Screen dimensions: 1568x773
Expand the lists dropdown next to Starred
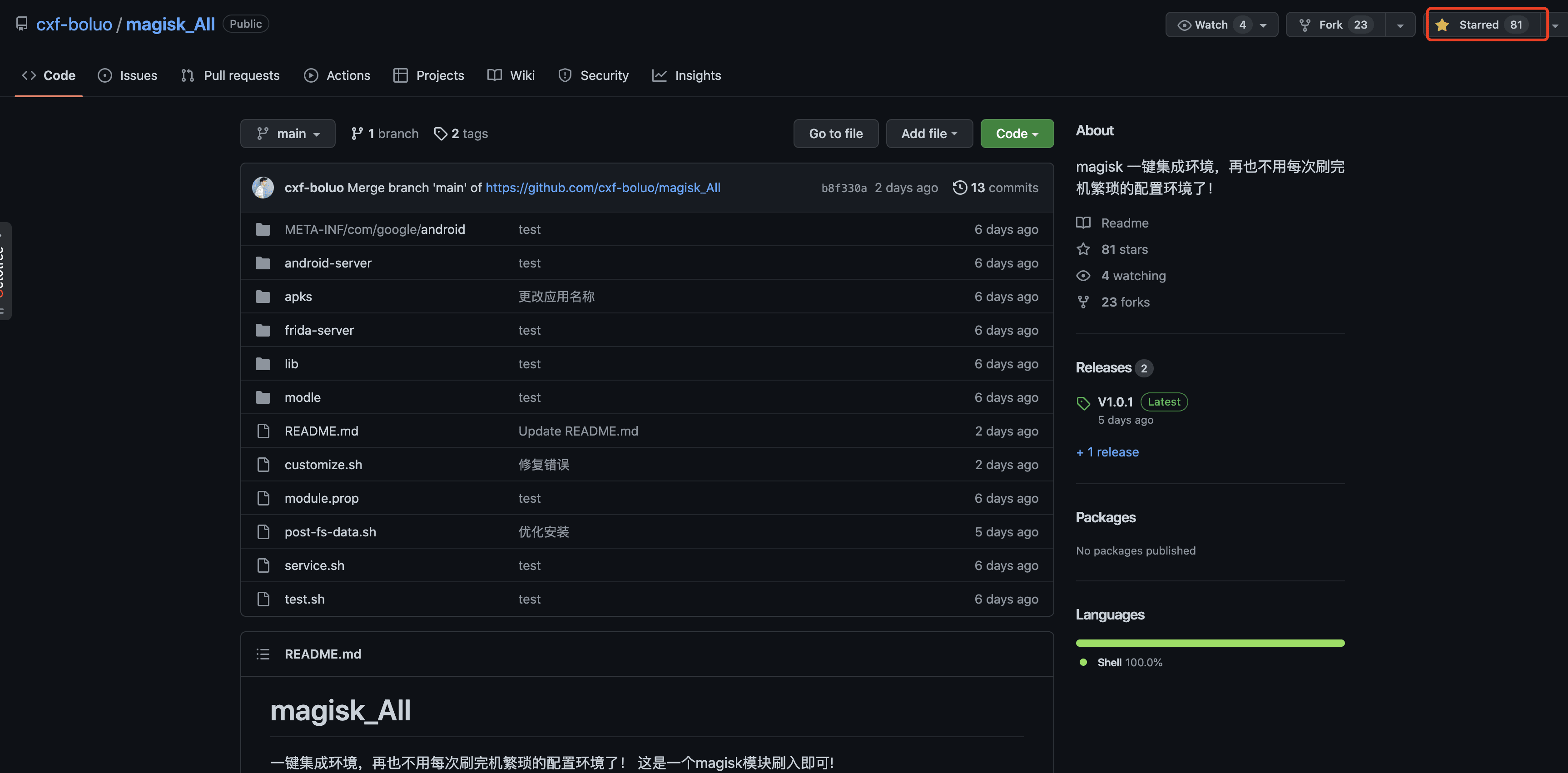(1555, 25)
